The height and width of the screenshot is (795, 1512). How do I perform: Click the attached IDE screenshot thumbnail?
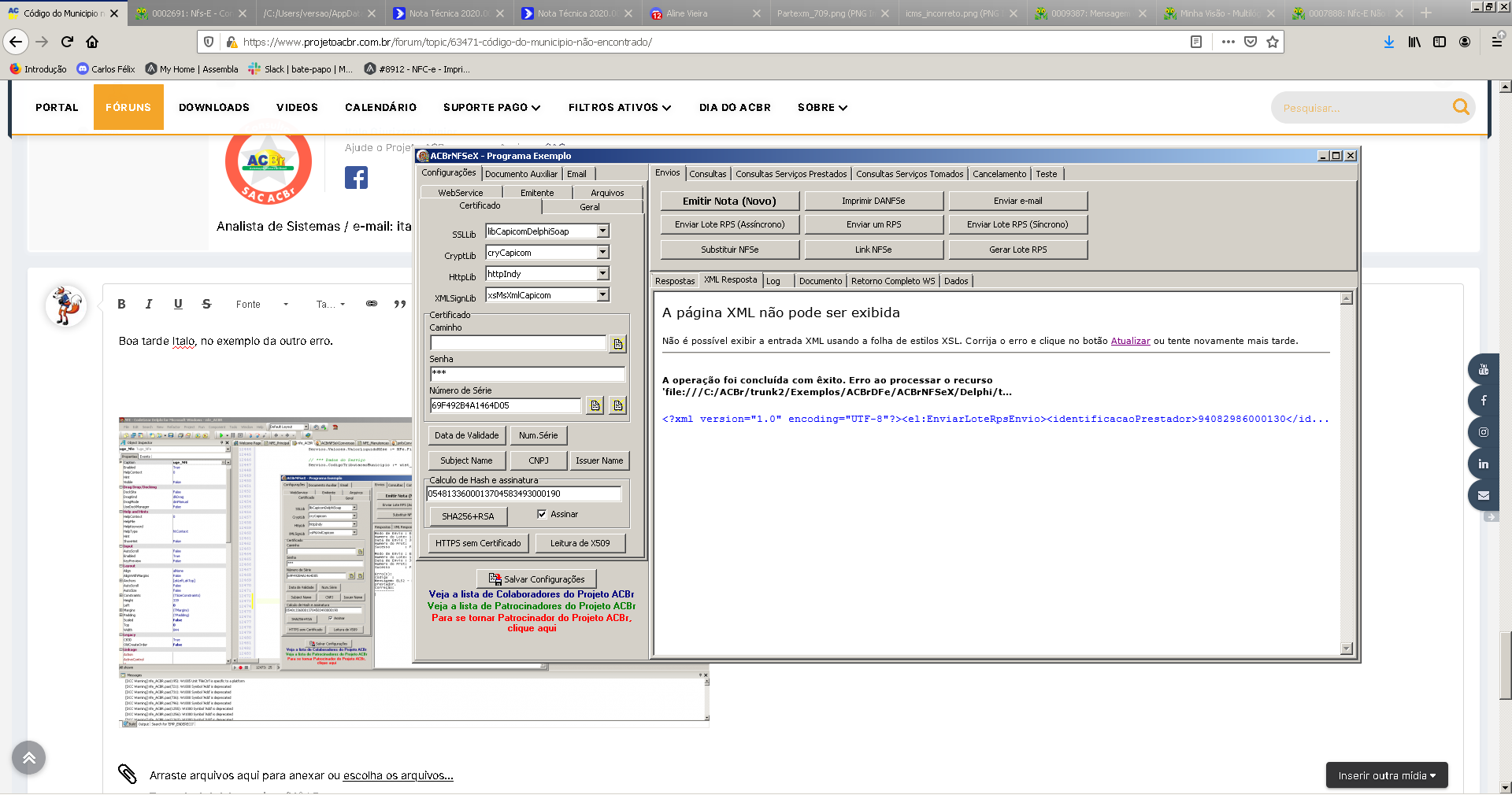[x=414, y=572]
